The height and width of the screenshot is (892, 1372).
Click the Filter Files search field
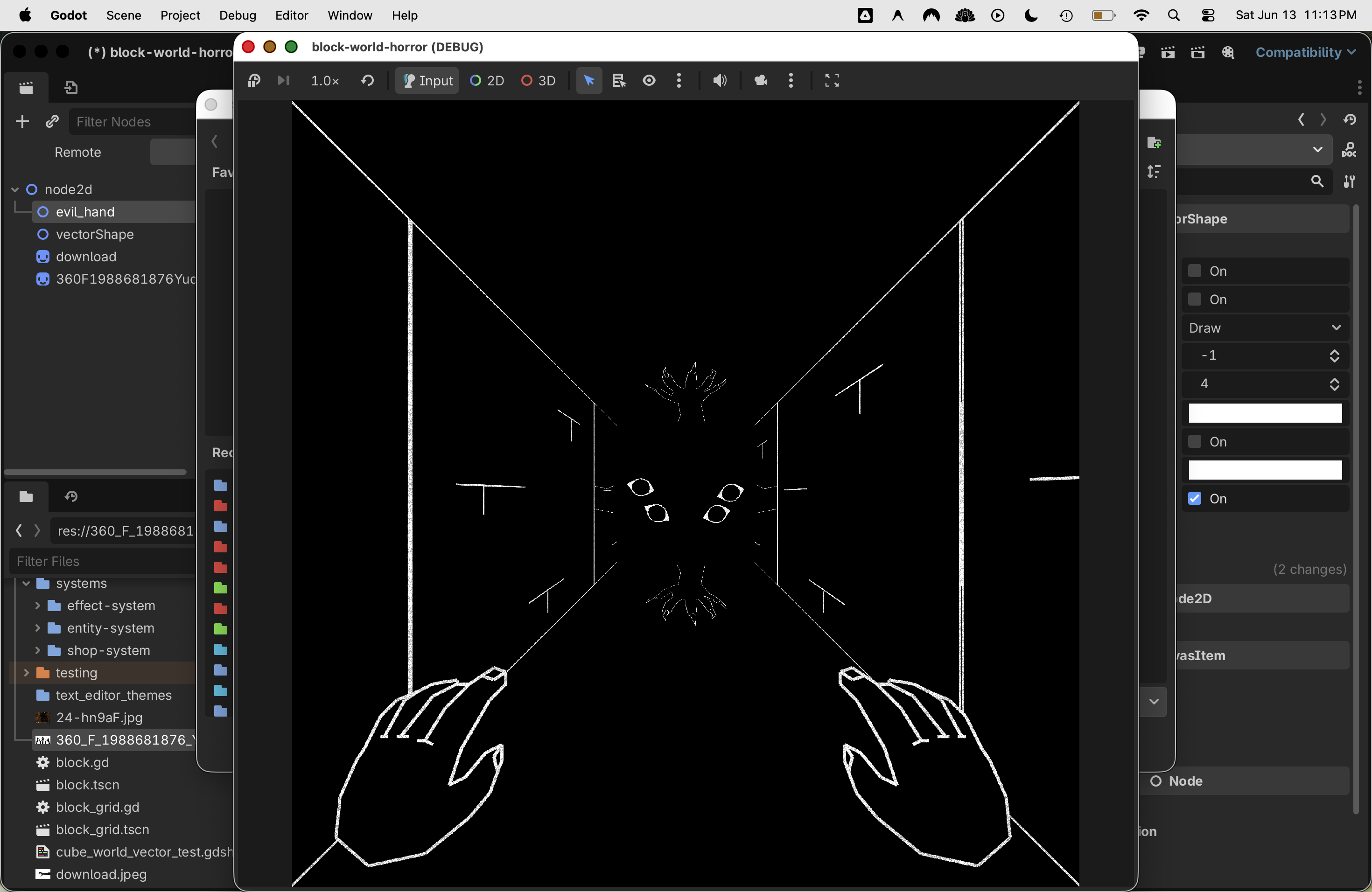pos(104,561)
